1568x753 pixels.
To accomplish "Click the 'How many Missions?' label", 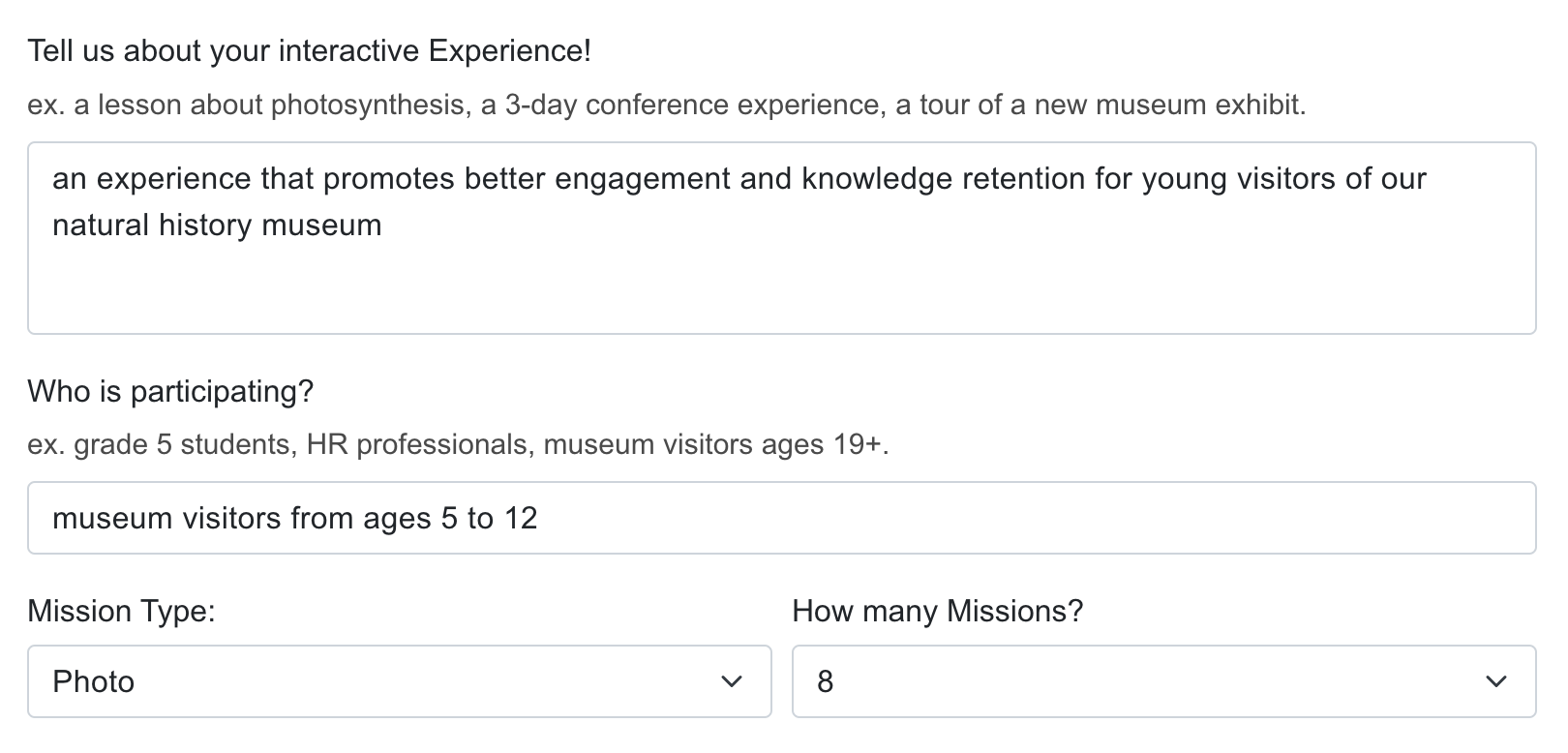I will pyautogui.click(x=938, y=611).
